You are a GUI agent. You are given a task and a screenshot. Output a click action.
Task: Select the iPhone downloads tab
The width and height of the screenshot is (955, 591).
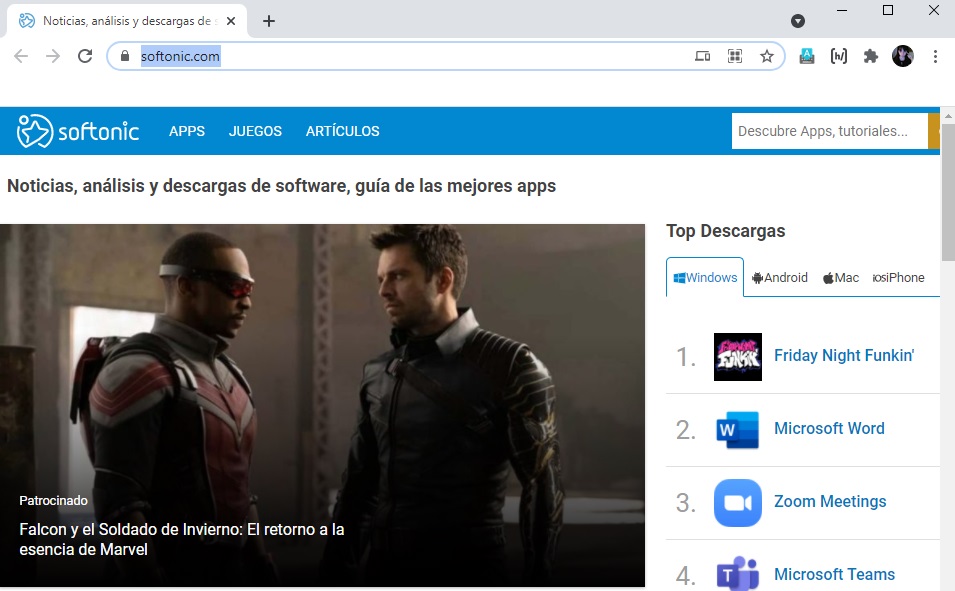coord(898,277)
